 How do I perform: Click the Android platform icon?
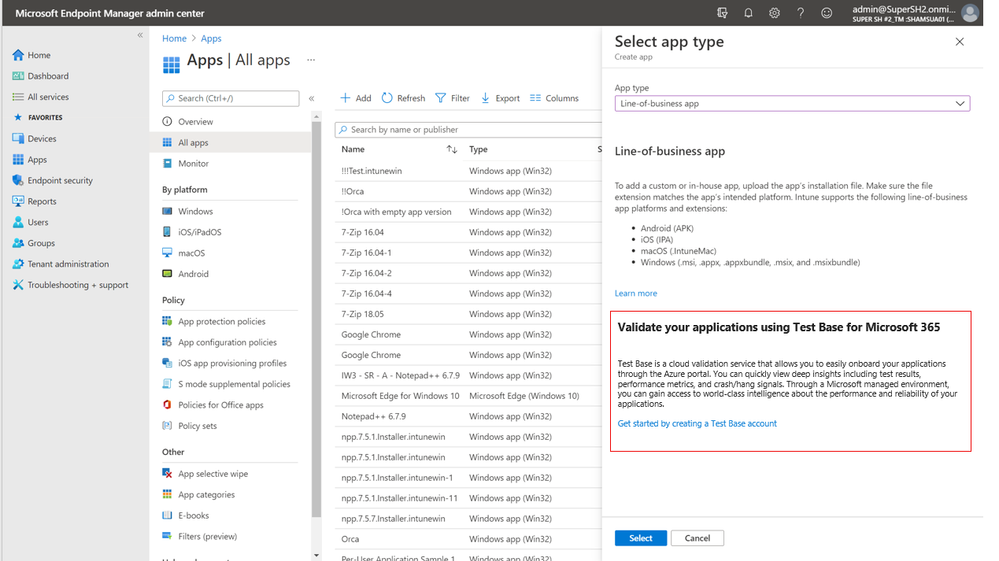pyautogui.click(x=167, y=274)
